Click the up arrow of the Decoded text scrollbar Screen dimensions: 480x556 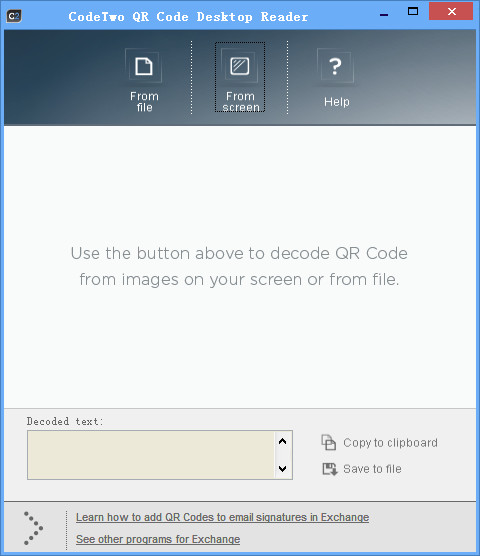pyautogui.click(x=283, y=441)
